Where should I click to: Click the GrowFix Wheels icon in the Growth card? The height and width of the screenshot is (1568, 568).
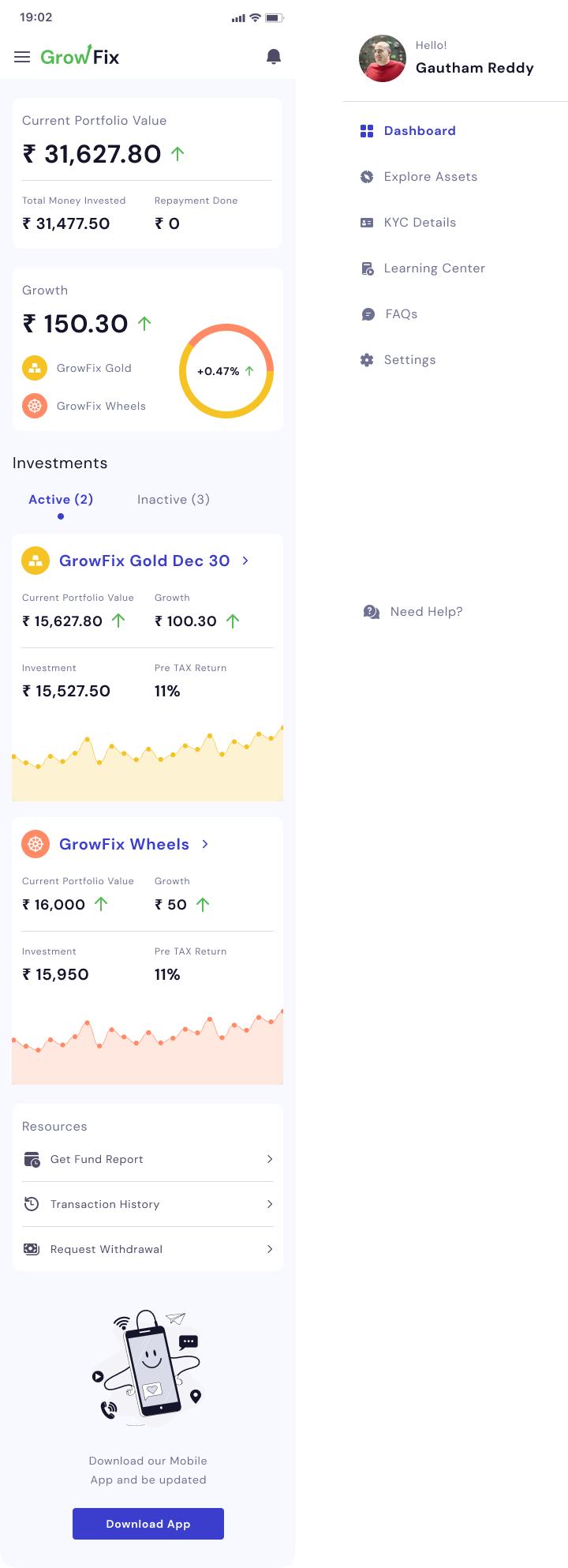pyautogui.click(x=35, y=406)
